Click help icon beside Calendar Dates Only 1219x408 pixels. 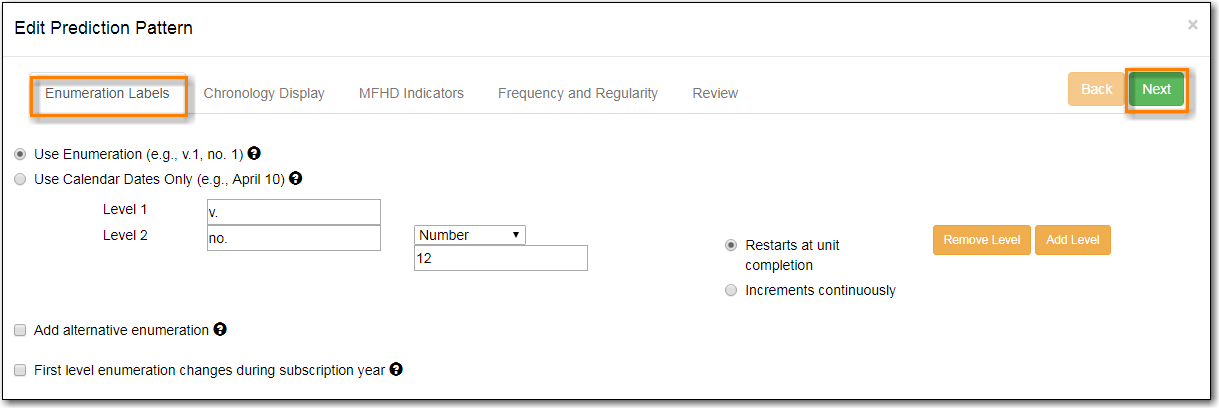click(295, 179)
